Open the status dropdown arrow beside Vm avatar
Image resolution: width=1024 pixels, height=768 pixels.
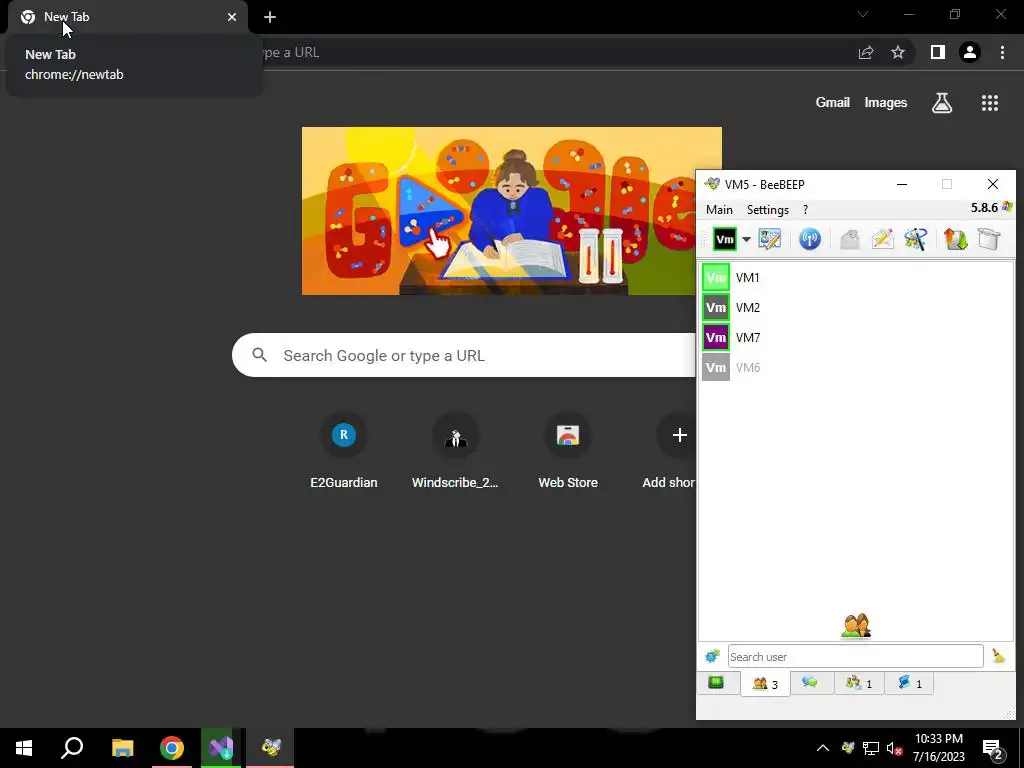[746, 239]
